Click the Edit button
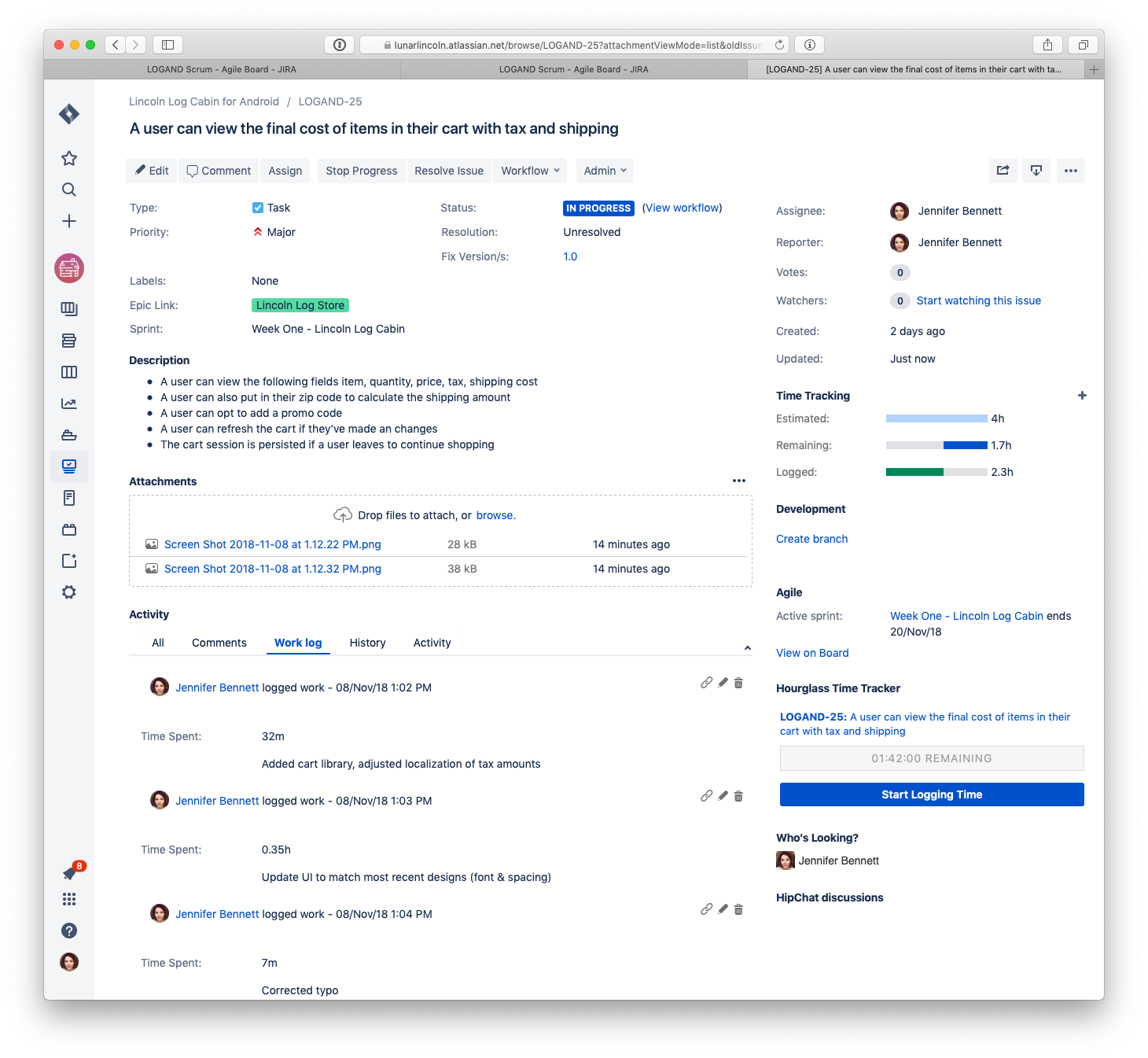Viewport: 1148px width, 1058px height. pyautogui.click(x=152, y=171)
